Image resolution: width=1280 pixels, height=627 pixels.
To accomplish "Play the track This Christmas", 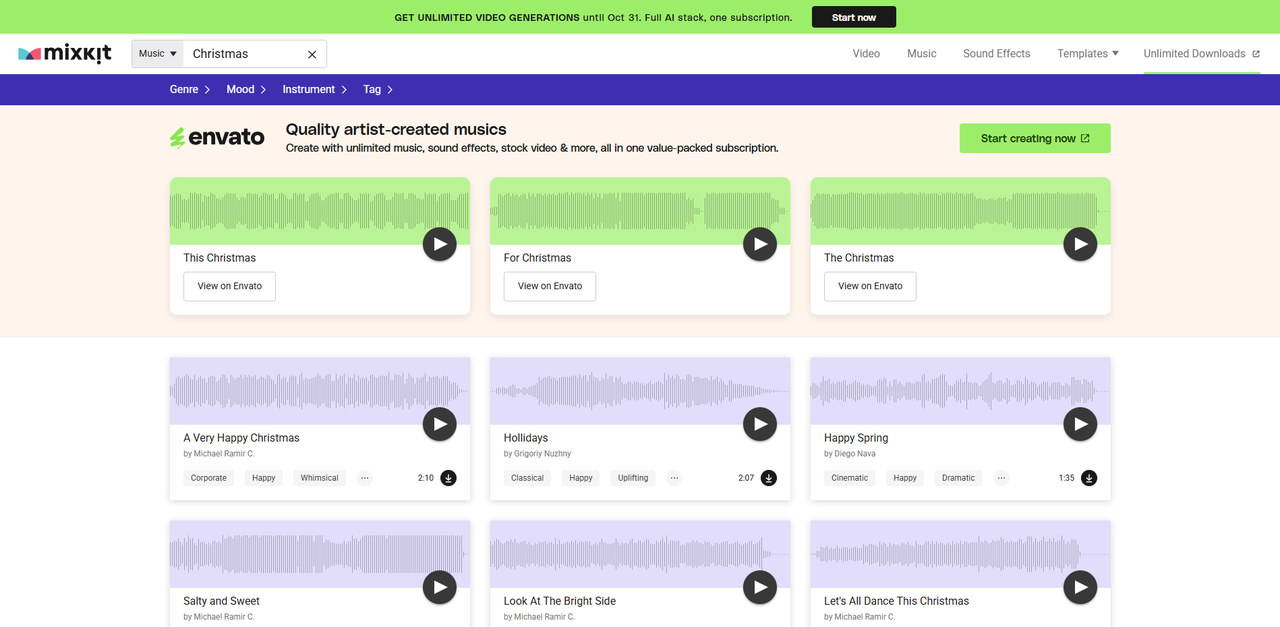I will [439, 244].
